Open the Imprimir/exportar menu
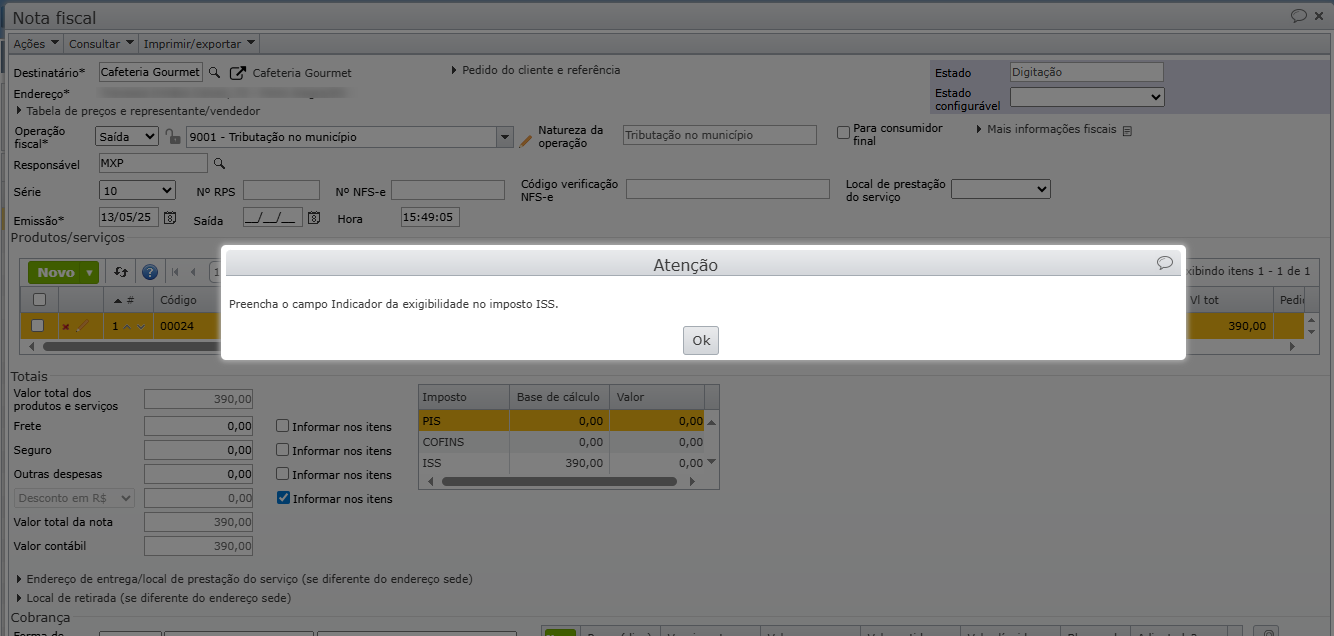The image size is (1334, 636). [x=200, y=44]
